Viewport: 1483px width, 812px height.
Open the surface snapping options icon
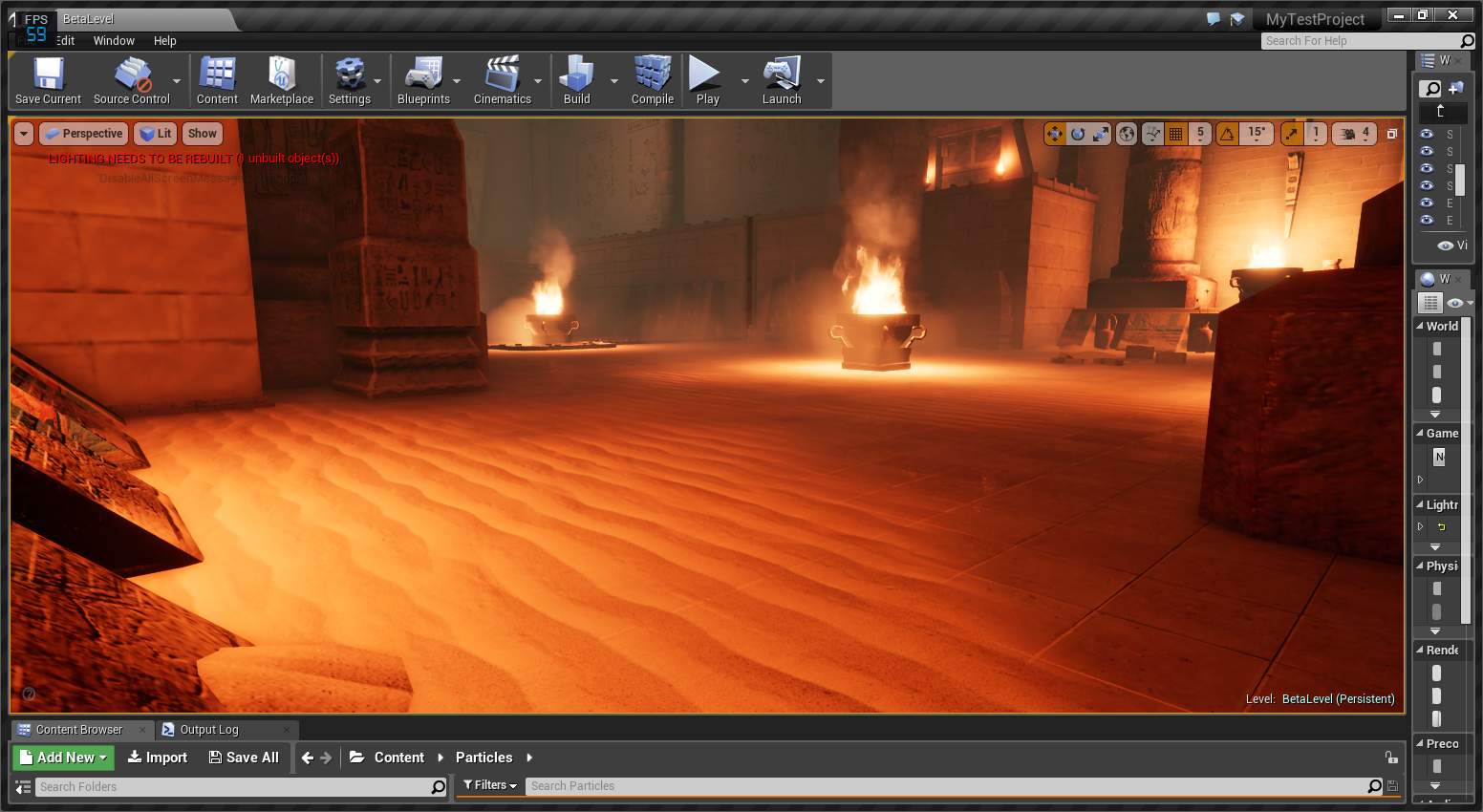(x=1152, y=134)
